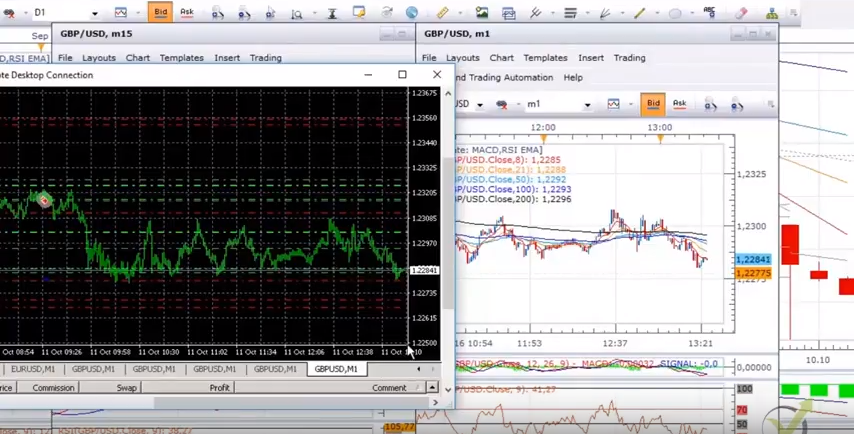854x434 pixels.
Task: Open the USD symbol dropdown arrow
Action: pos(480,105)
